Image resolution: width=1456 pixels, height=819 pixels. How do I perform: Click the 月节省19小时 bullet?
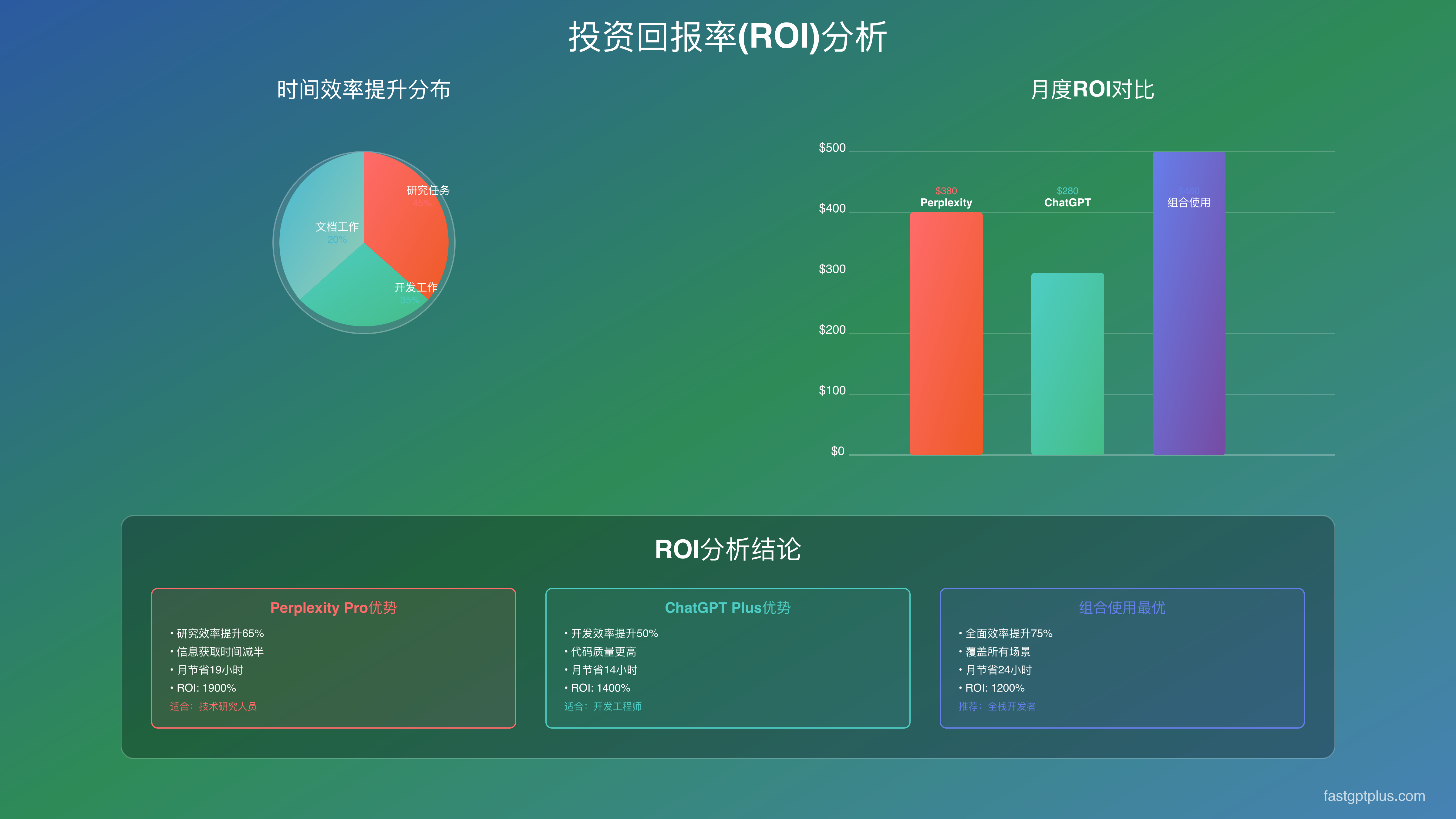tap(206, 670)
